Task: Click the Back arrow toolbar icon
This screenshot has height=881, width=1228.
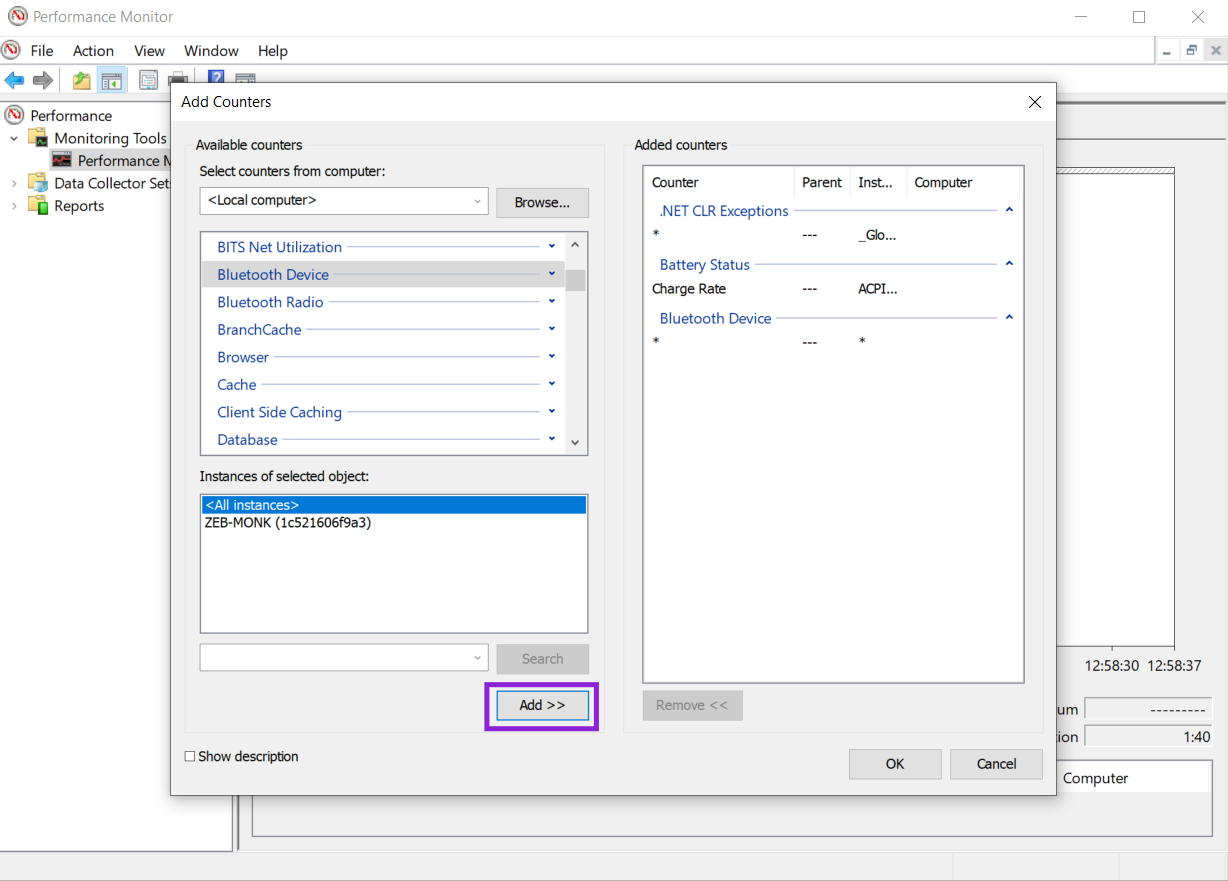Action: pyautogui.click(x=14, y=80)
